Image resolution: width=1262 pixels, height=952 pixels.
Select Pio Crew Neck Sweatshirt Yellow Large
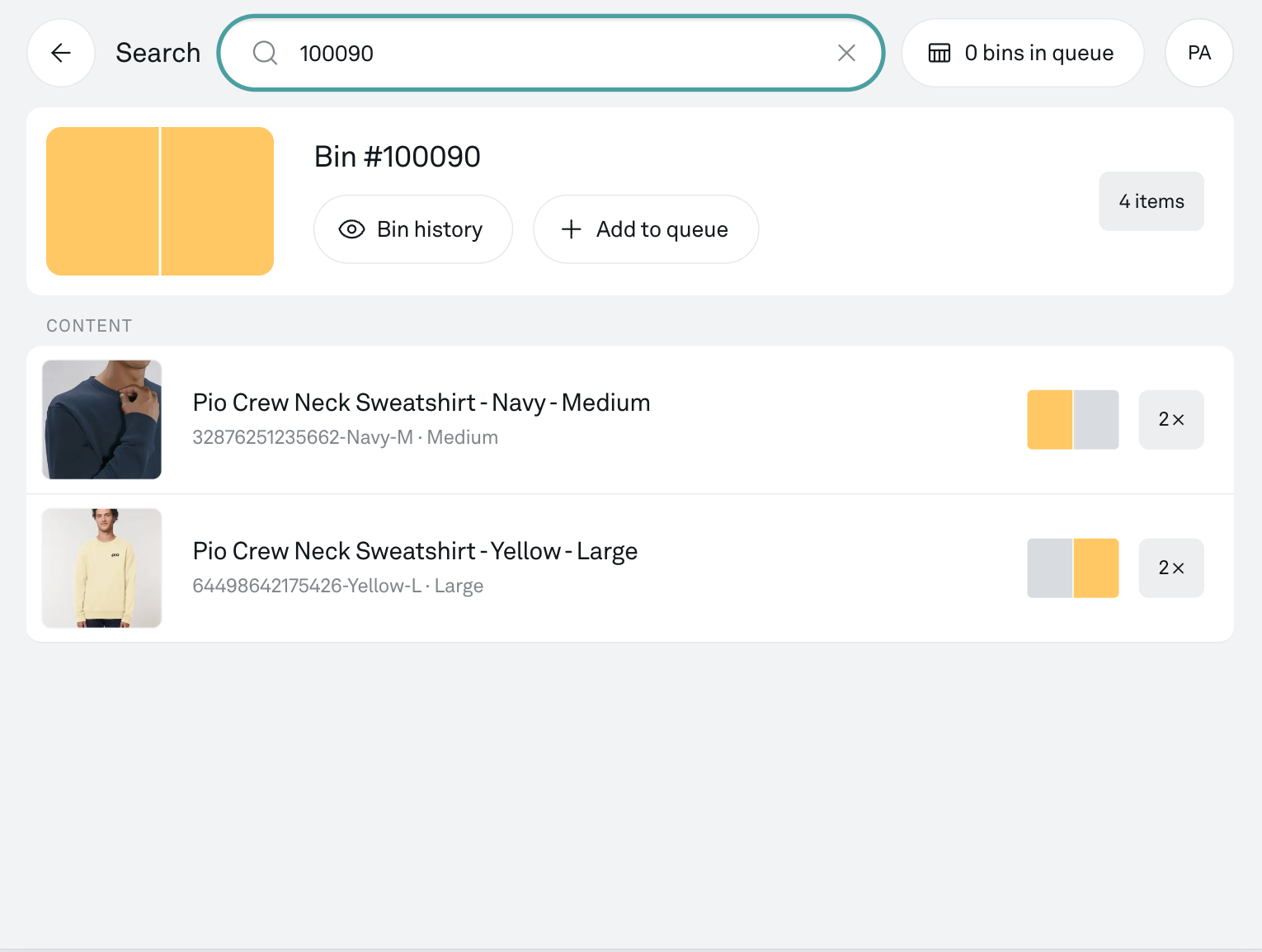click(415, 551)
